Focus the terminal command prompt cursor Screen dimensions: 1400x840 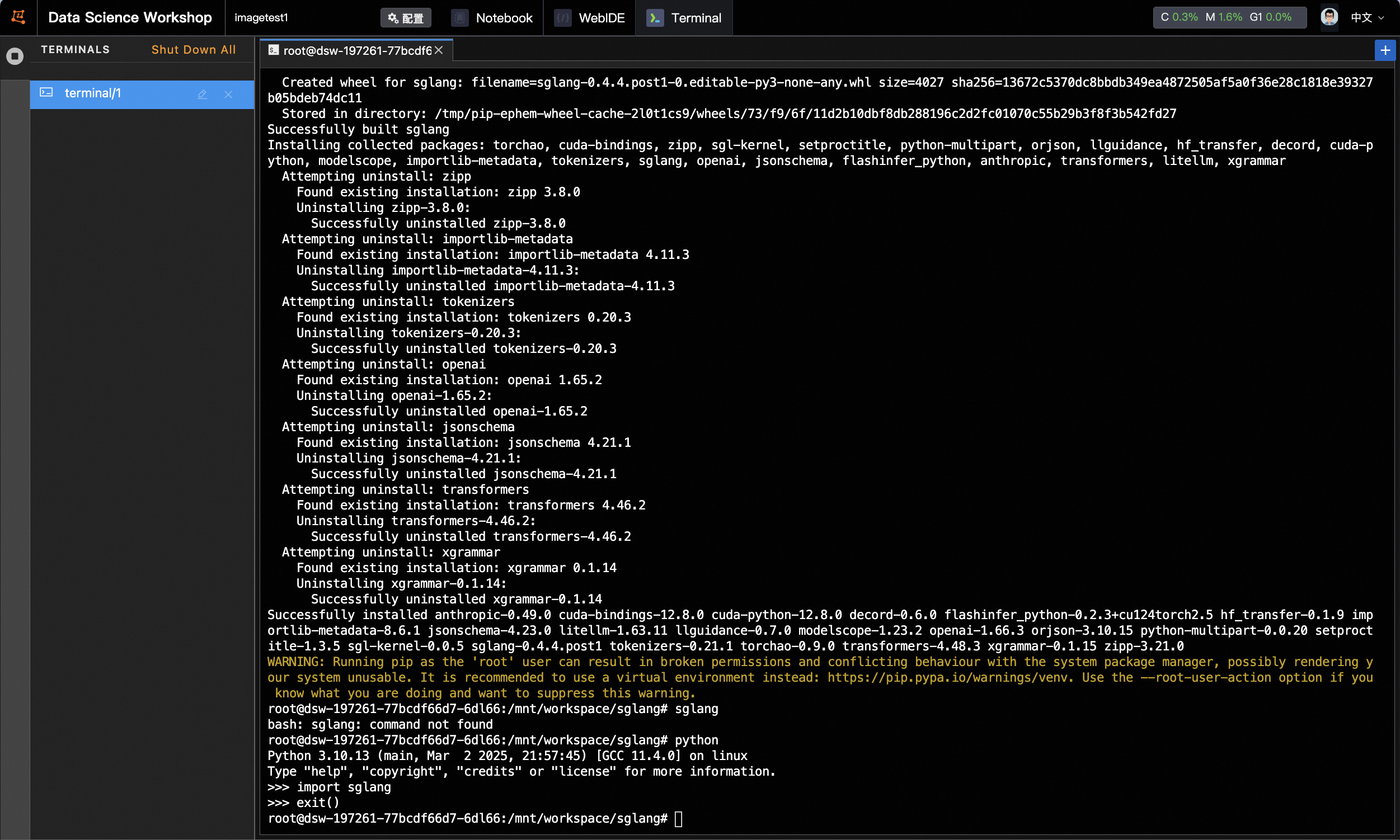pos(678,819)
